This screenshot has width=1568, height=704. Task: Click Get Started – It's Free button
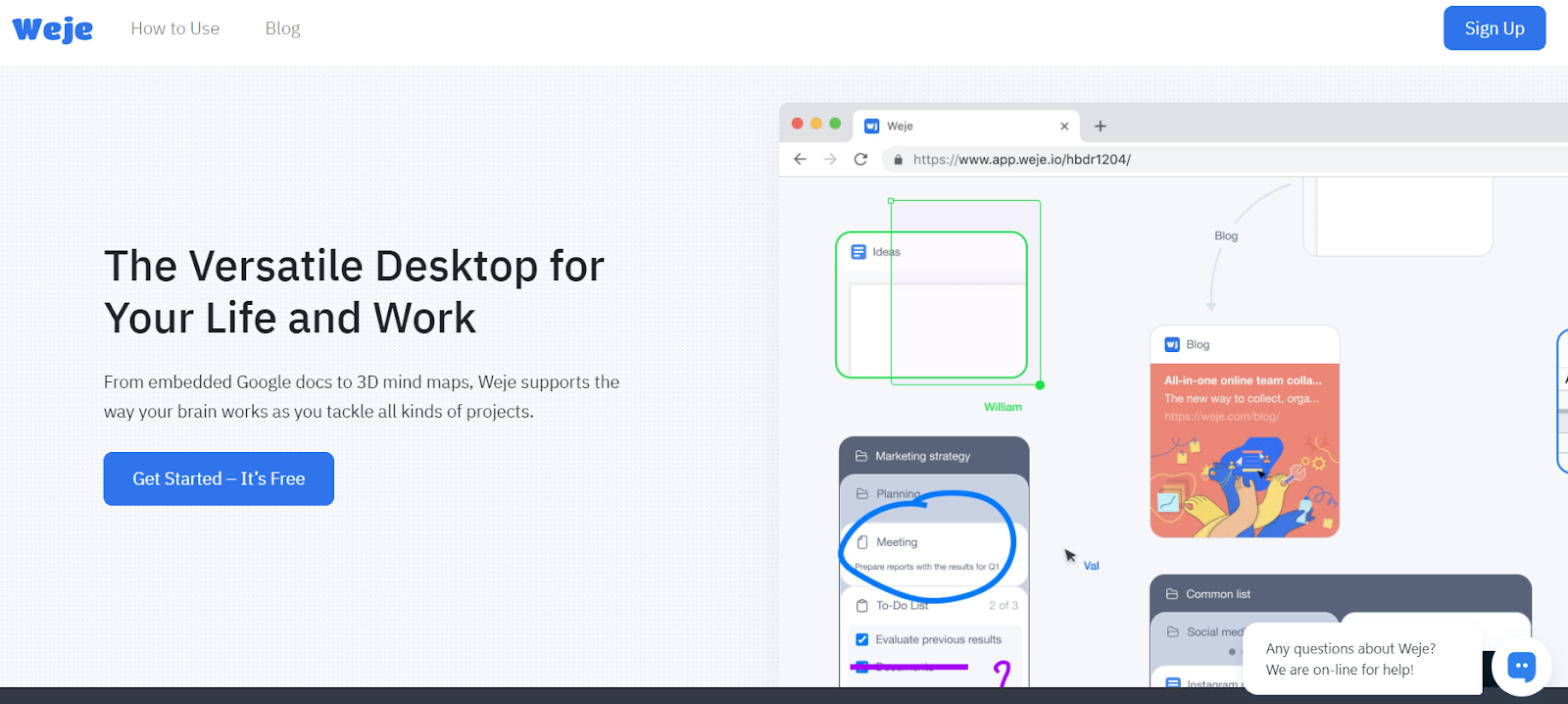click(219, 478)
